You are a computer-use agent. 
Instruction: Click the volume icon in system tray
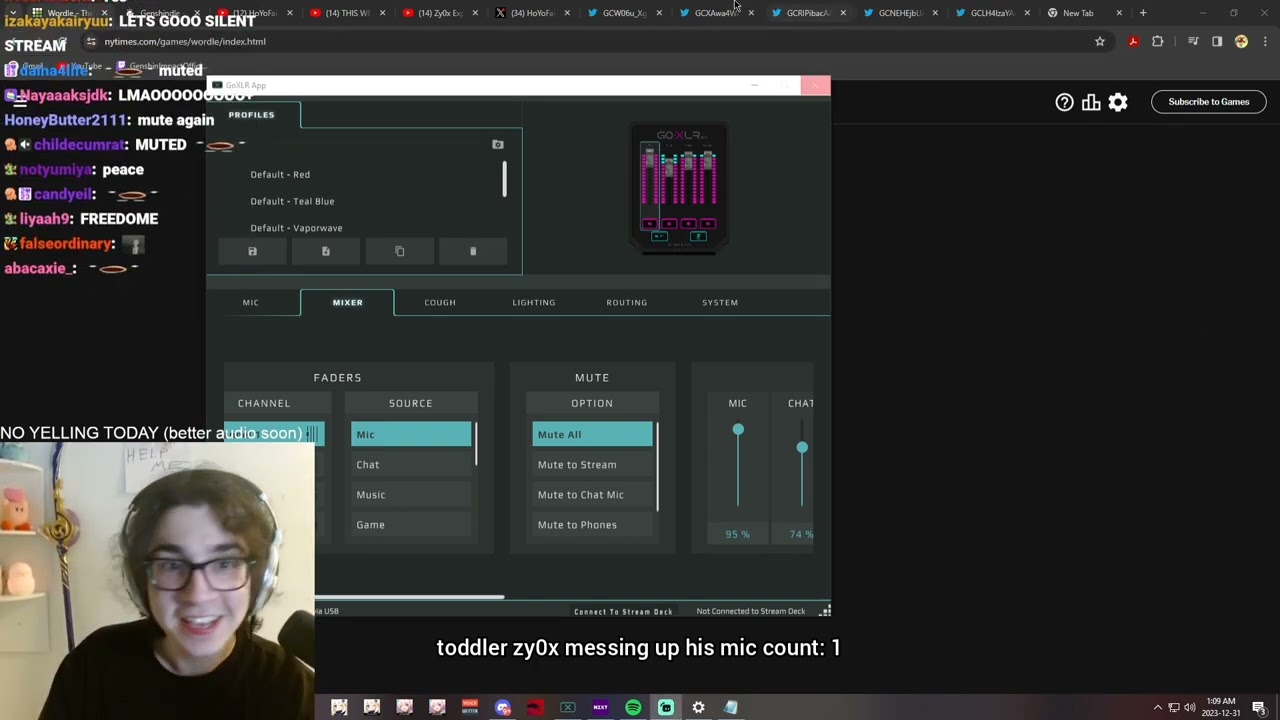(x=1190, y=708)
